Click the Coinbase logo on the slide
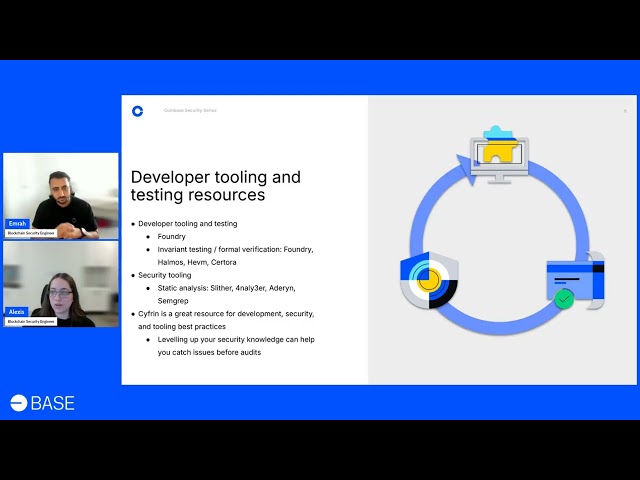The height and width of the screenshot is (480, 640). pyautogui.click(x=138, y=111)
